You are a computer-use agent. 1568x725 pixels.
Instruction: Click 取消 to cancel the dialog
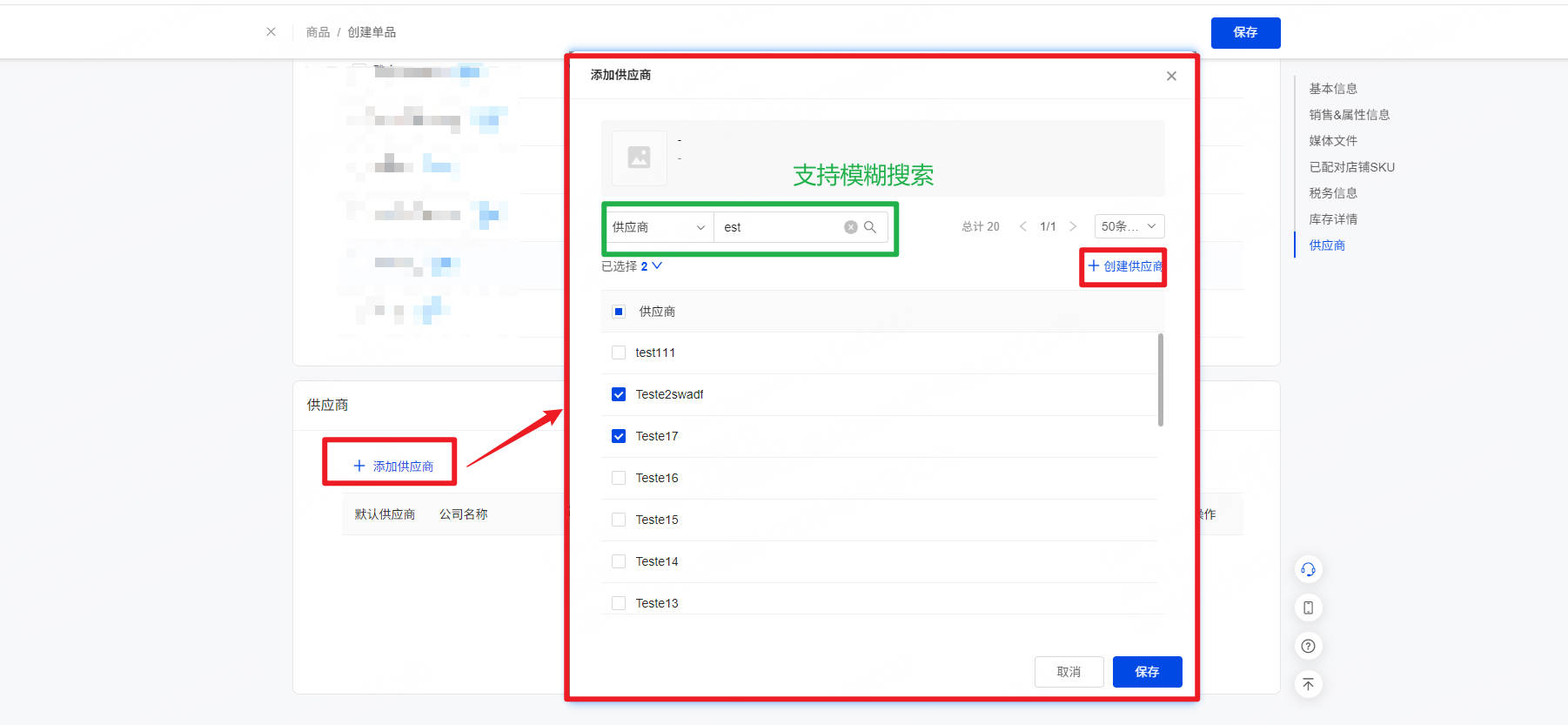click(1069, 672)
